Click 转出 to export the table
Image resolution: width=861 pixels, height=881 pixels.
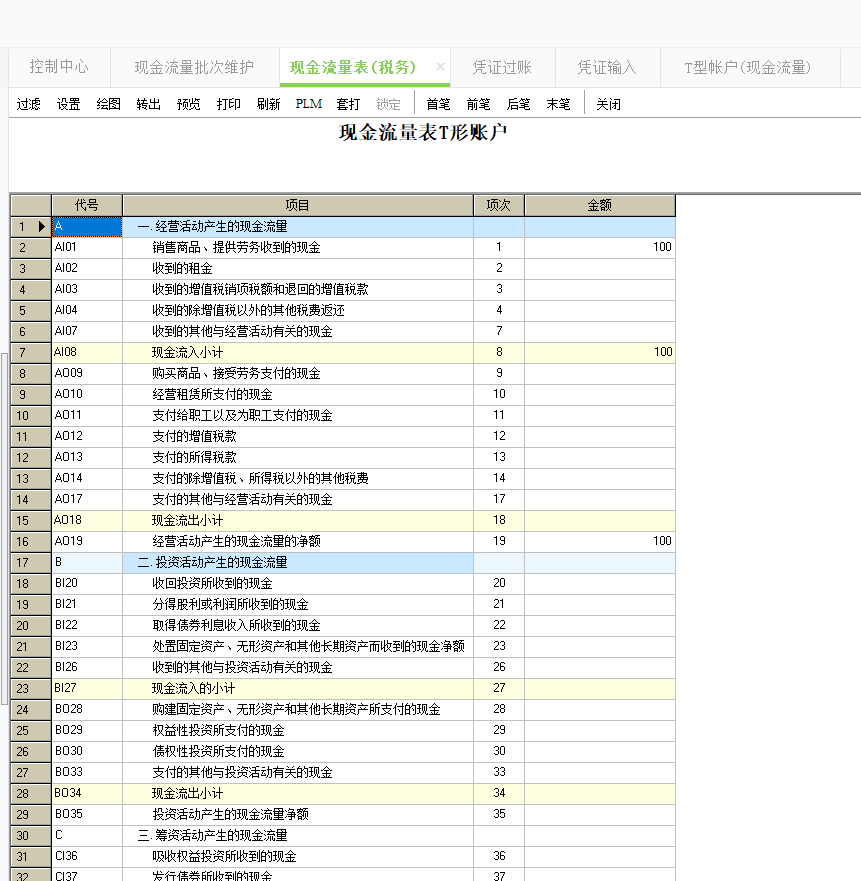[x=148, y=104]
